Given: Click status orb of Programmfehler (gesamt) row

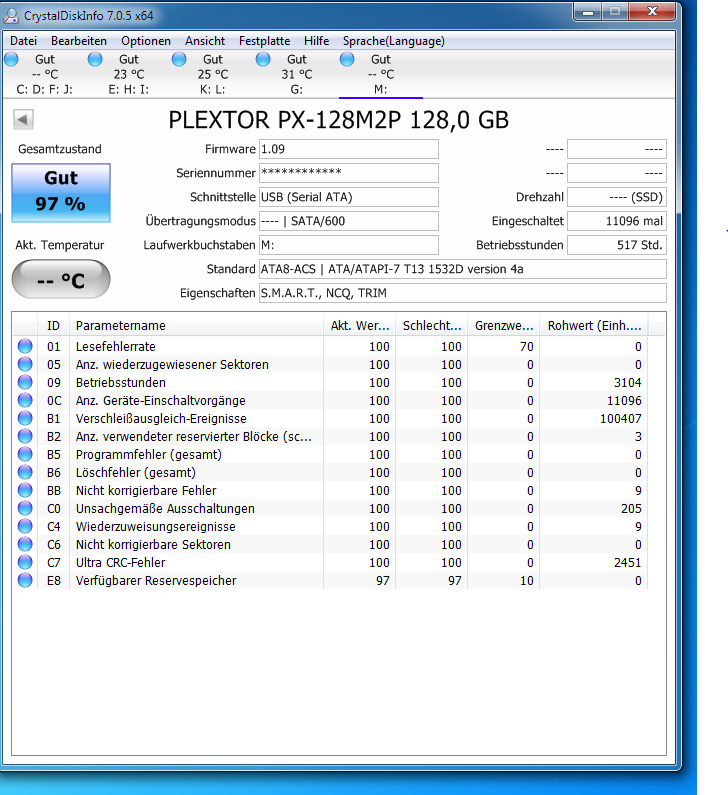Looking at the screenshot, I should tap(25, 454).
